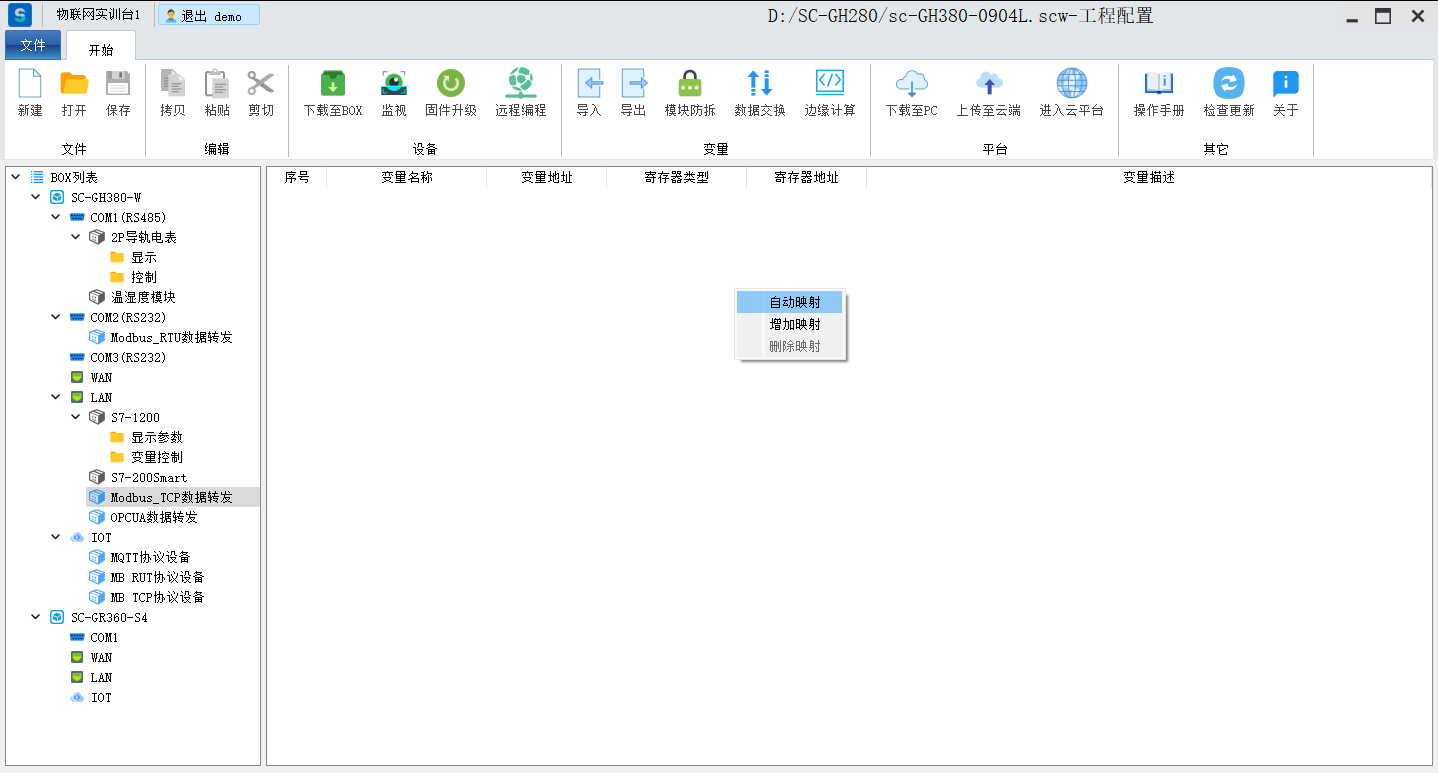1438x773 pixels.
Task: Collapse the IOT tree branch
Action: (x=56, y=537)
